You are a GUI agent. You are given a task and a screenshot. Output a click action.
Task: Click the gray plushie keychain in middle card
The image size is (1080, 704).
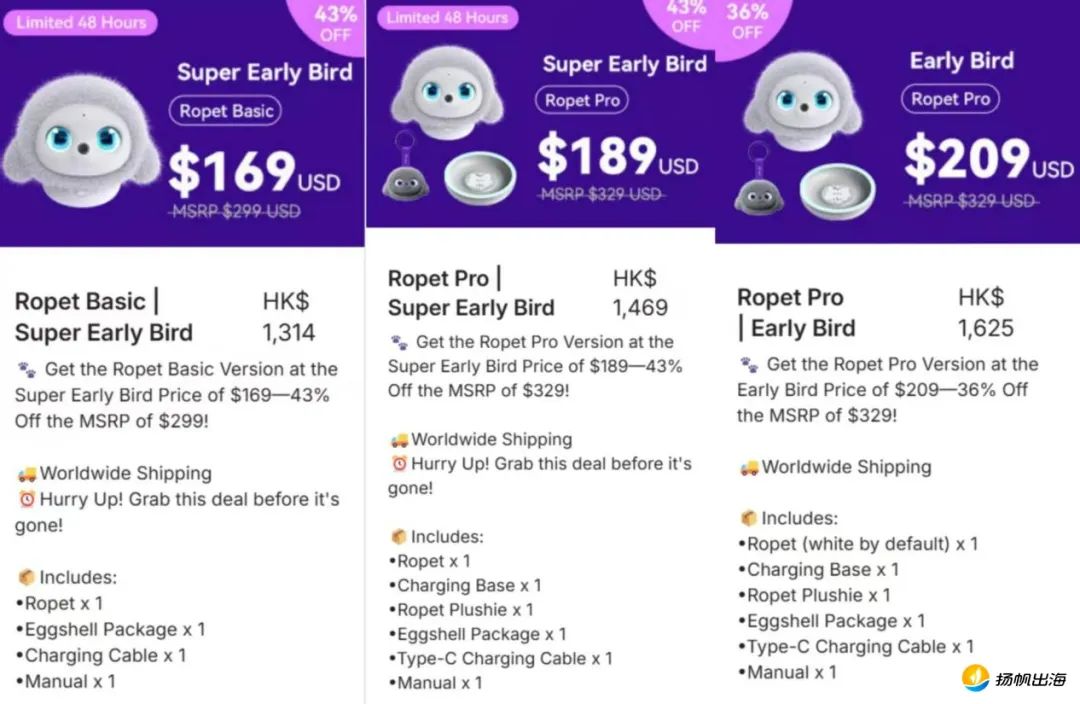(x=405, y=171)
